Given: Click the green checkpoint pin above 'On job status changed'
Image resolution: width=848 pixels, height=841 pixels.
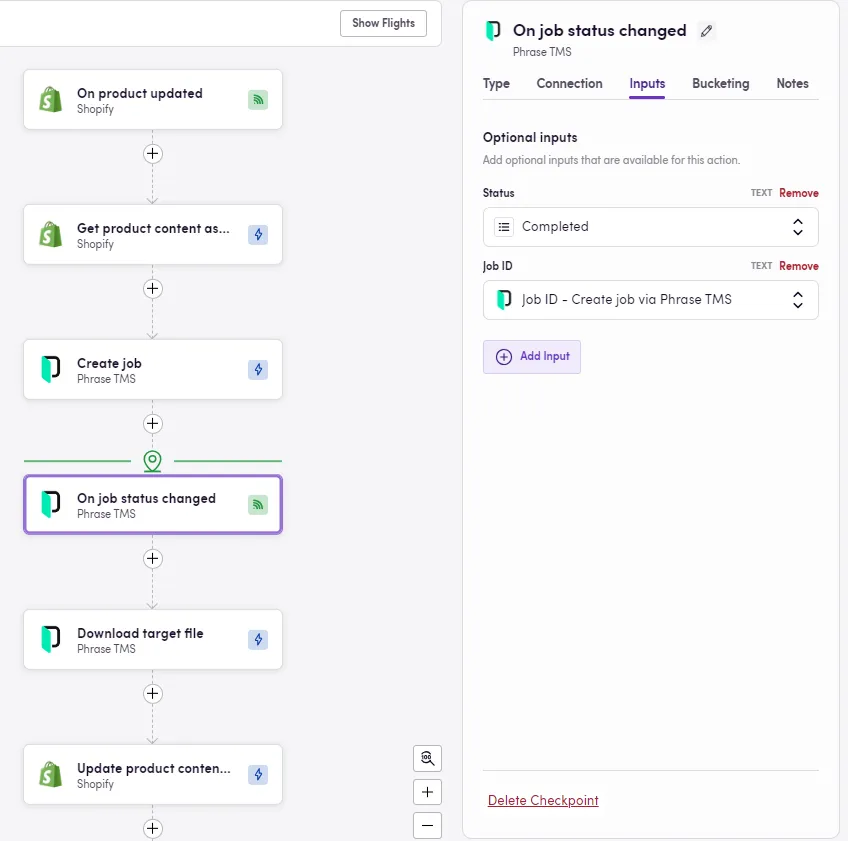Looking at the screenshot, I should point(152,461).
